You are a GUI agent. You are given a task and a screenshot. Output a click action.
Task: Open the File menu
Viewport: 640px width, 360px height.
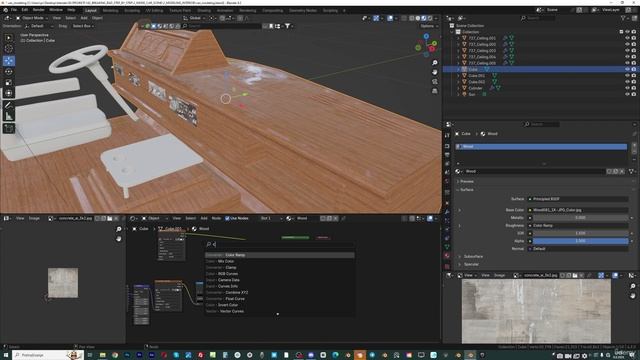pyautogui.click(x=14, y=10)
